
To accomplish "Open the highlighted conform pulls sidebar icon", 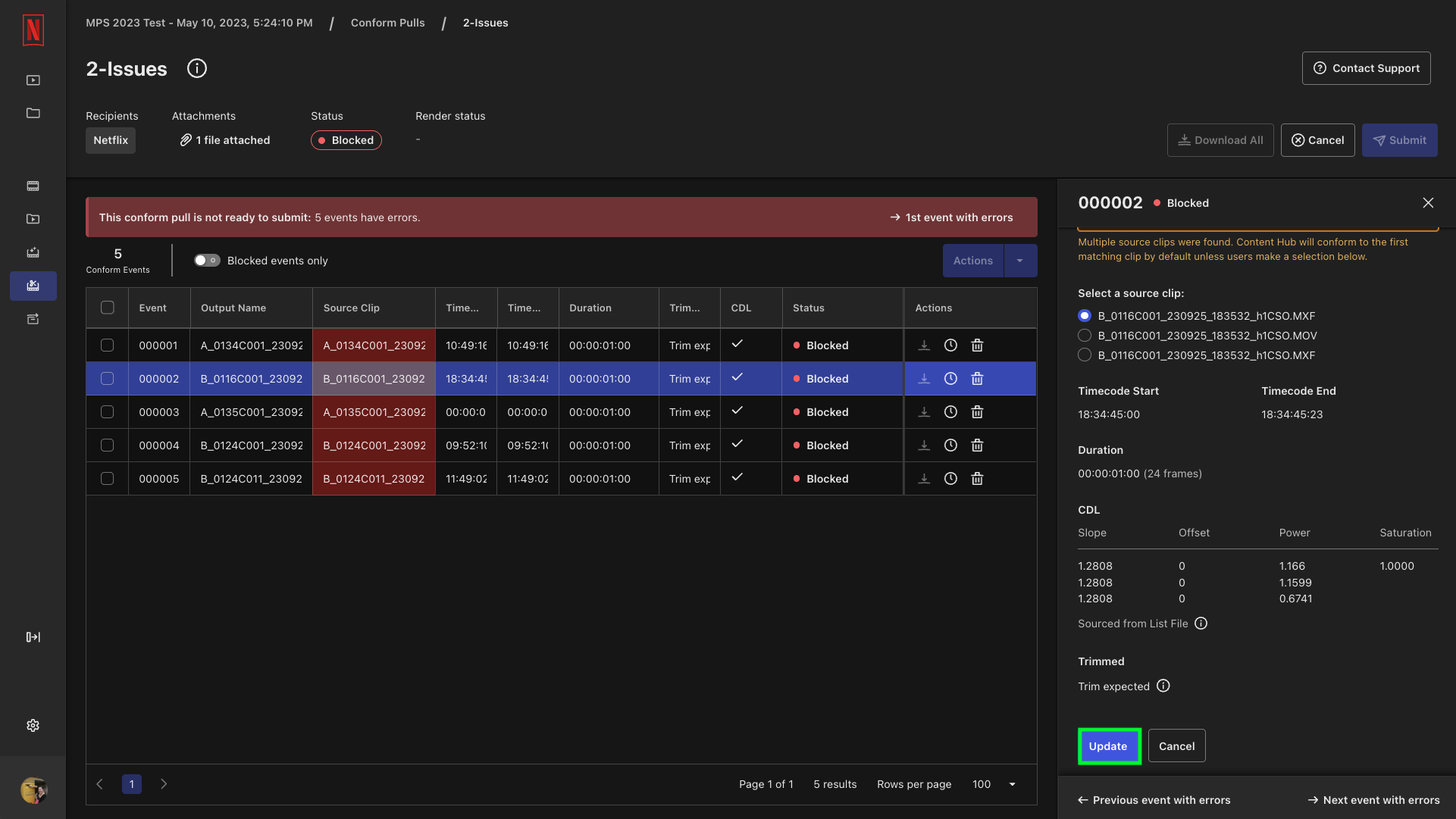I will tap(33, 286).
